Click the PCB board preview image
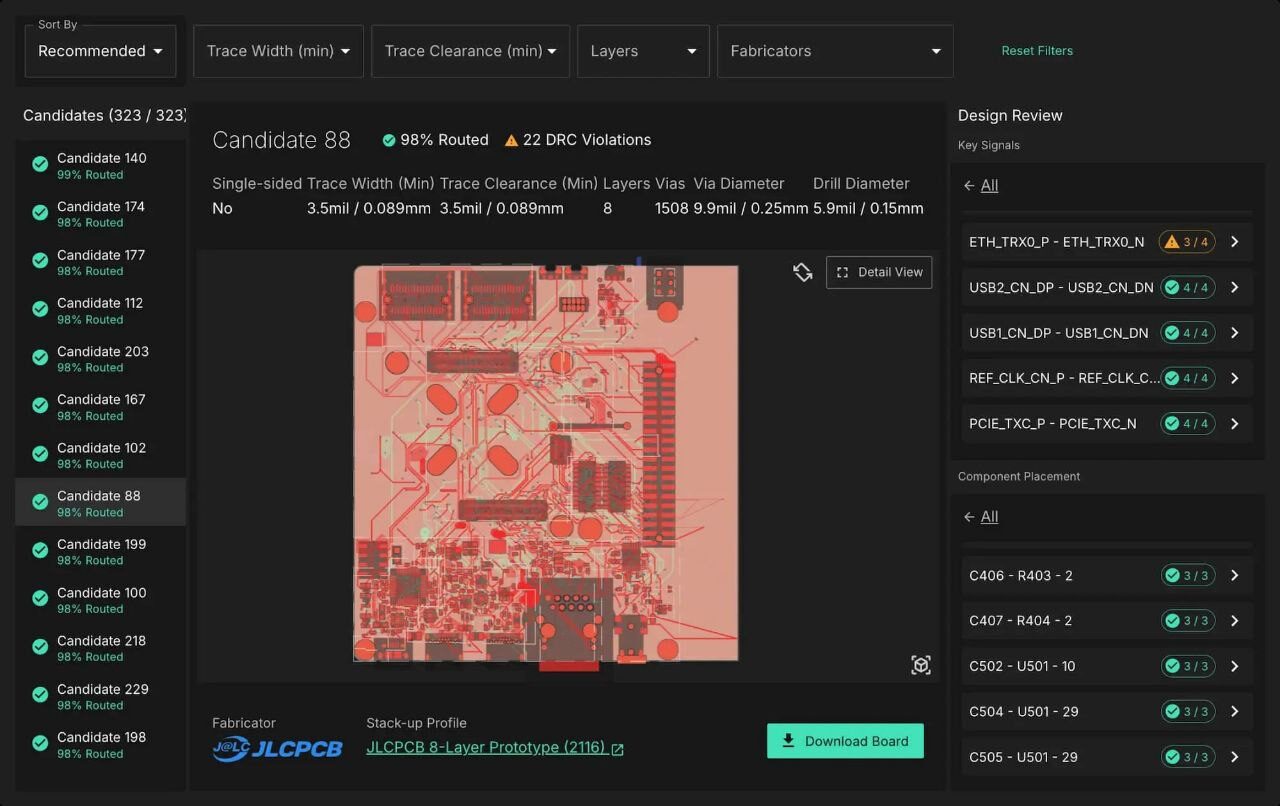 point(546,463)
